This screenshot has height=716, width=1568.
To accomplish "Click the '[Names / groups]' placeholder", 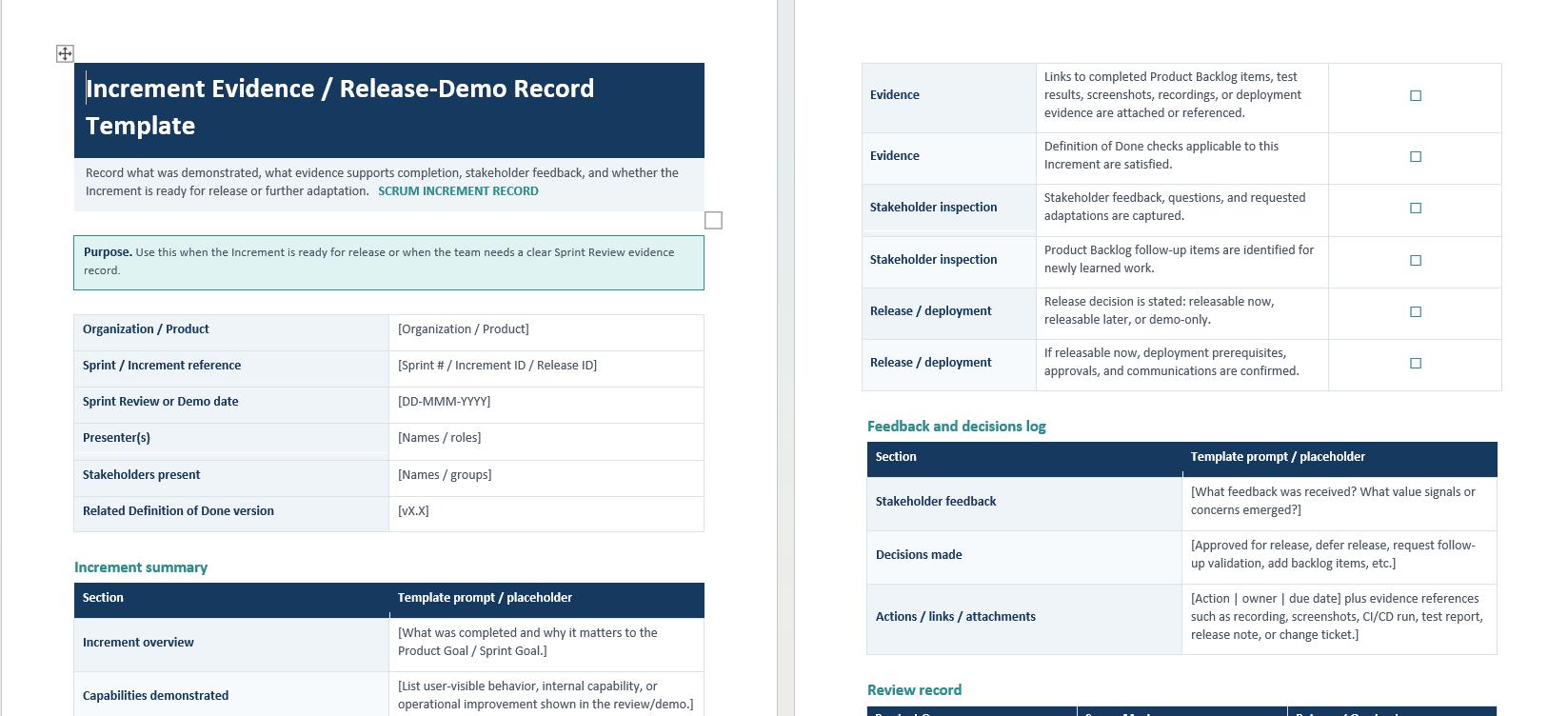I will point(445,475).
